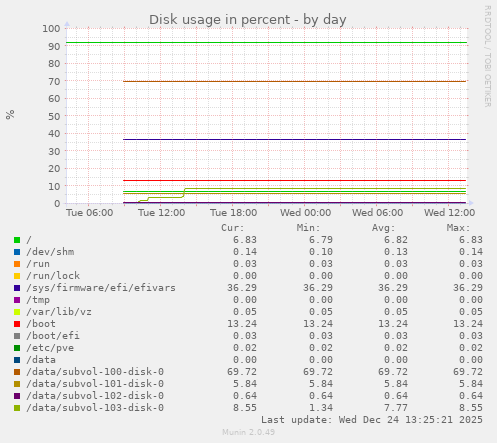This screenshot has height=443, width=497.
Task: Click the Cur value 69.72 for subvol-100-disk-0
Action: (242, 372)
